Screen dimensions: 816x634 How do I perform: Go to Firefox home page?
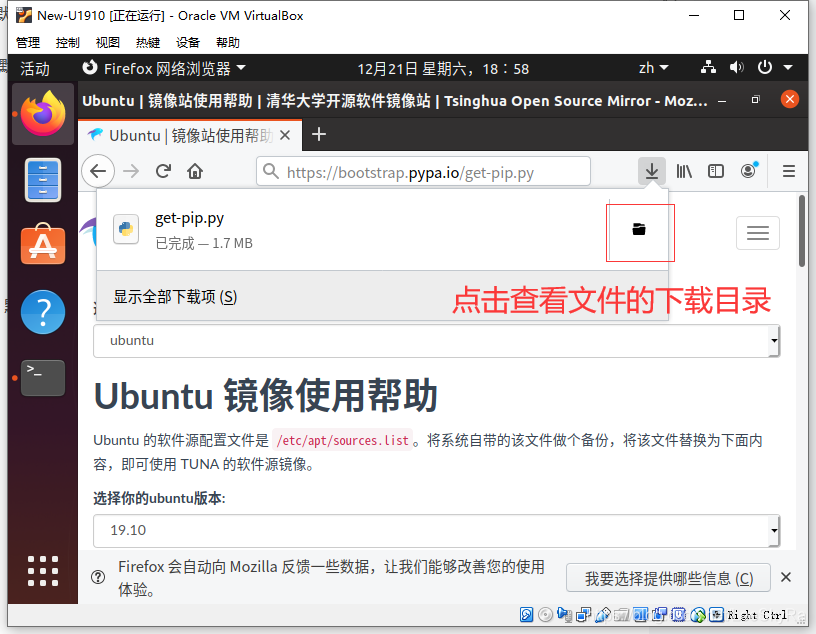[195, 171]
